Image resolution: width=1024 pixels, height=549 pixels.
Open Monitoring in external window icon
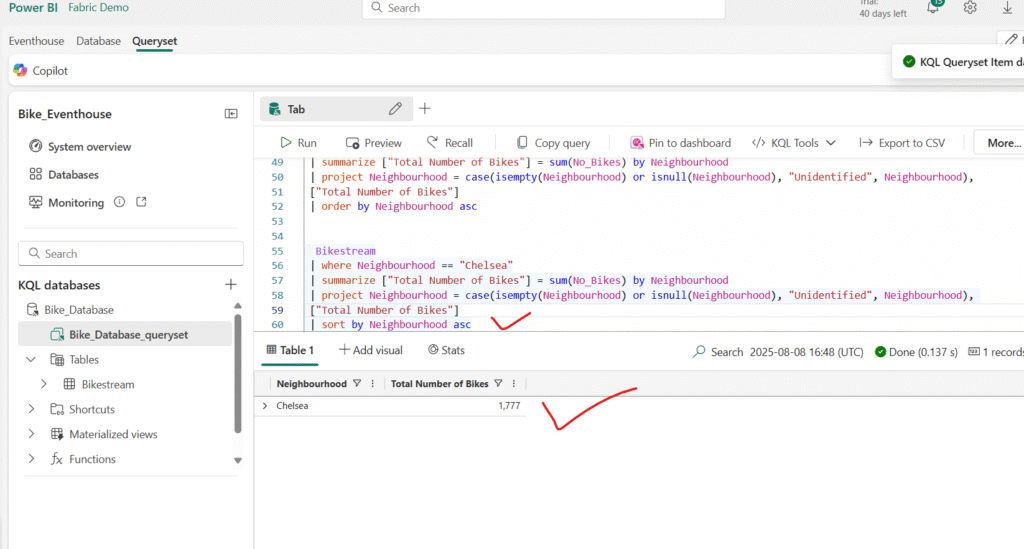tap(141, 202)
